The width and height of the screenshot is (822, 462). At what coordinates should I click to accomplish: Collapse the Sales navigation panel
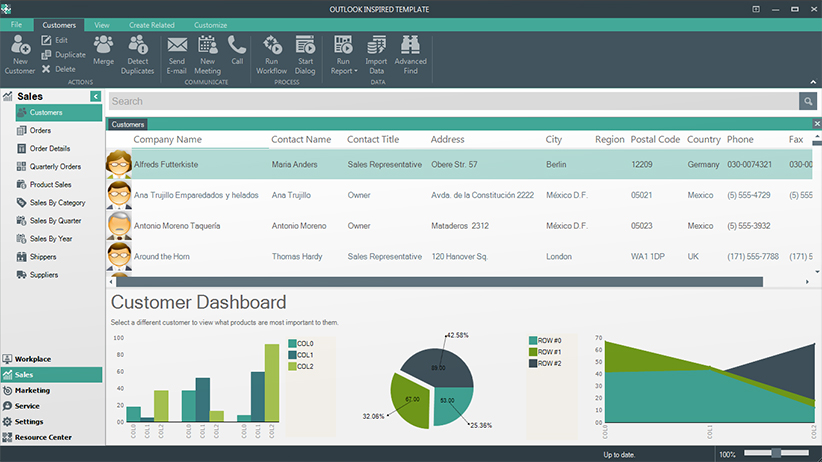tap(96, 96)
